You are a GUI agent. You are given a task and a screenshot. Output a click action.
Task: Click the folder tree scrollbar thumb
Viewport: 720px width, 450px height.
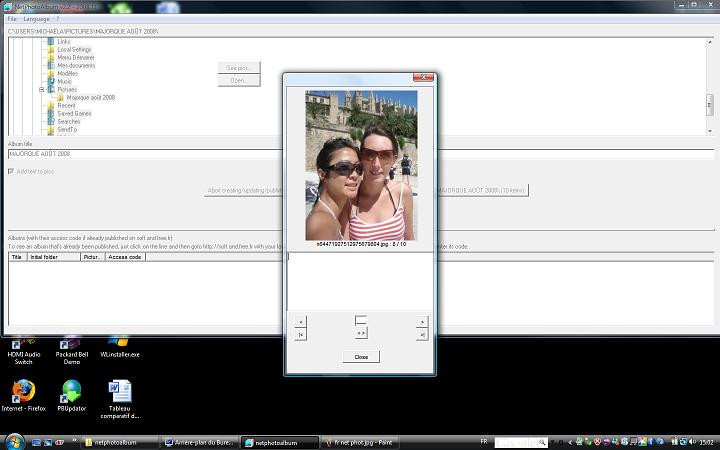pyautogui.click(x=709, y=105)
